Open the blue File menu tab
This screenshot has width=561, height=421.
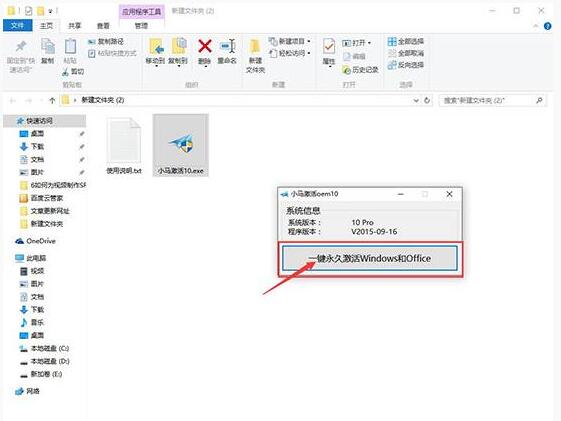pos(17,26)
